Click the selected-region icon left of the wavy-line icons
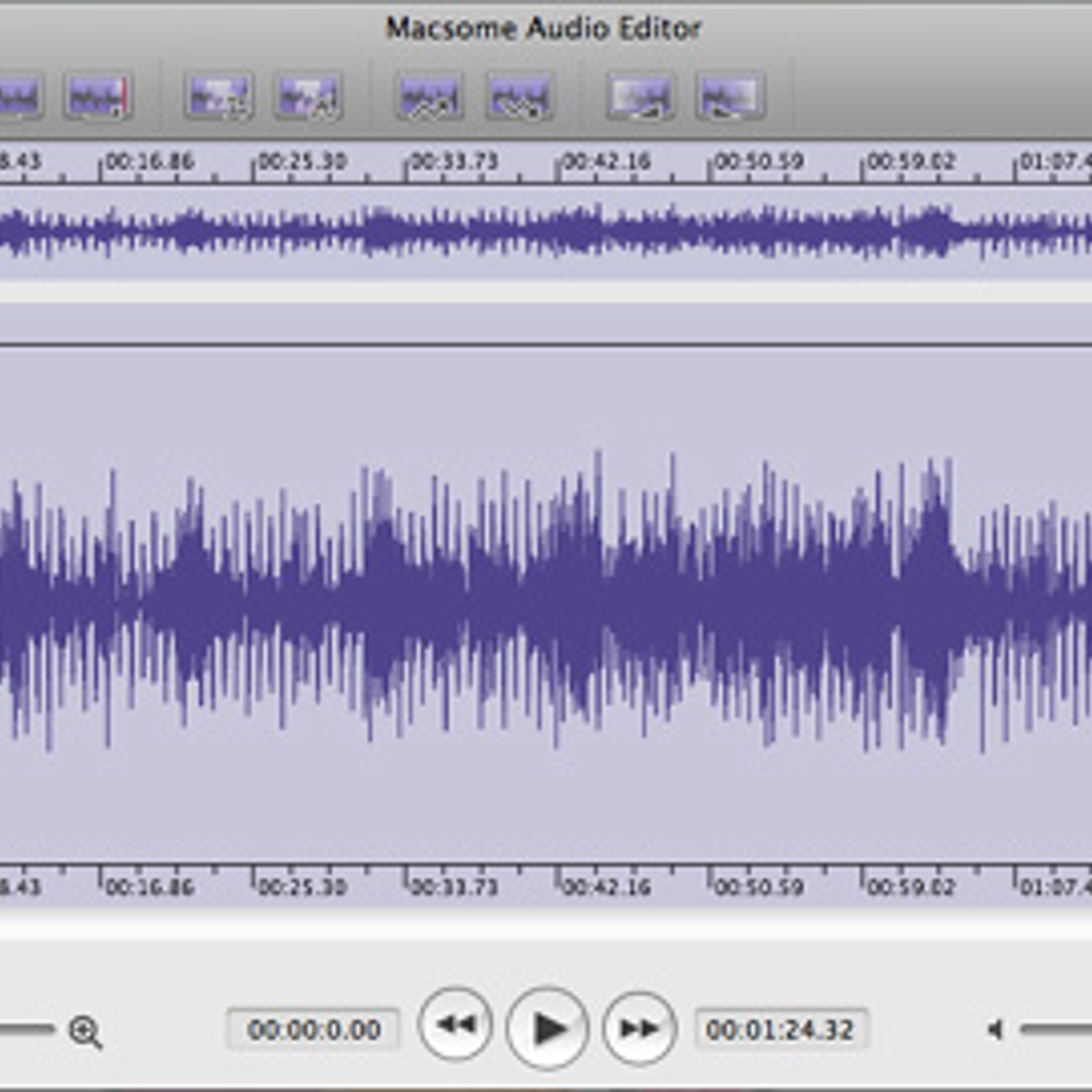 pos(308,96)
